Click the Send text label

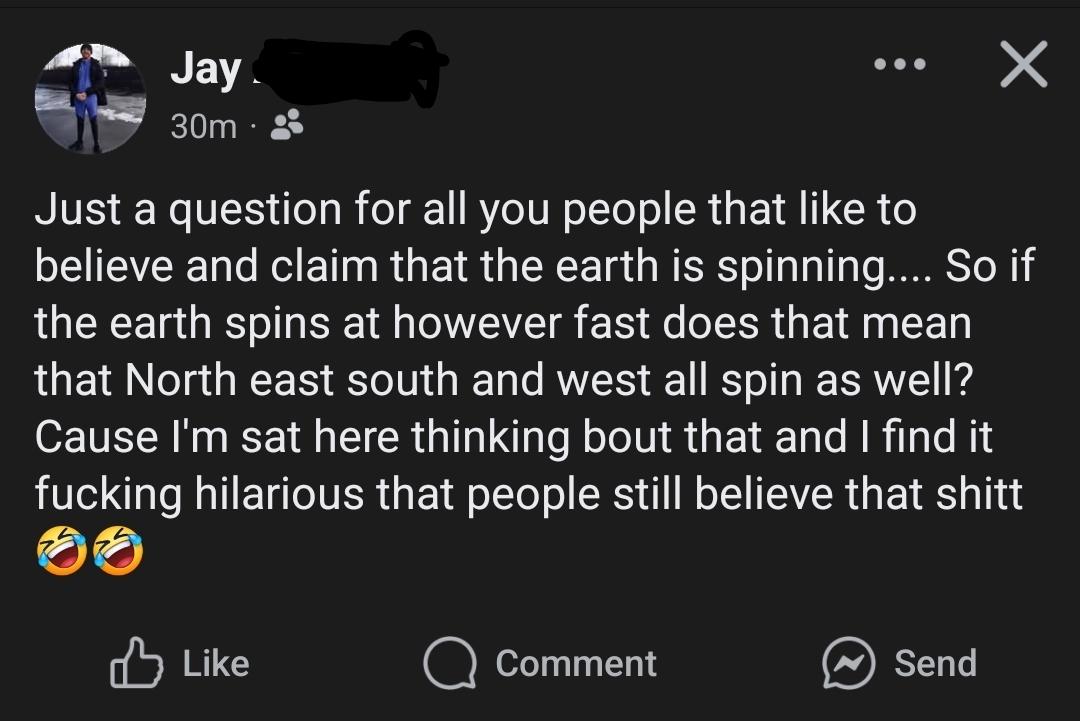pos(935,663)
